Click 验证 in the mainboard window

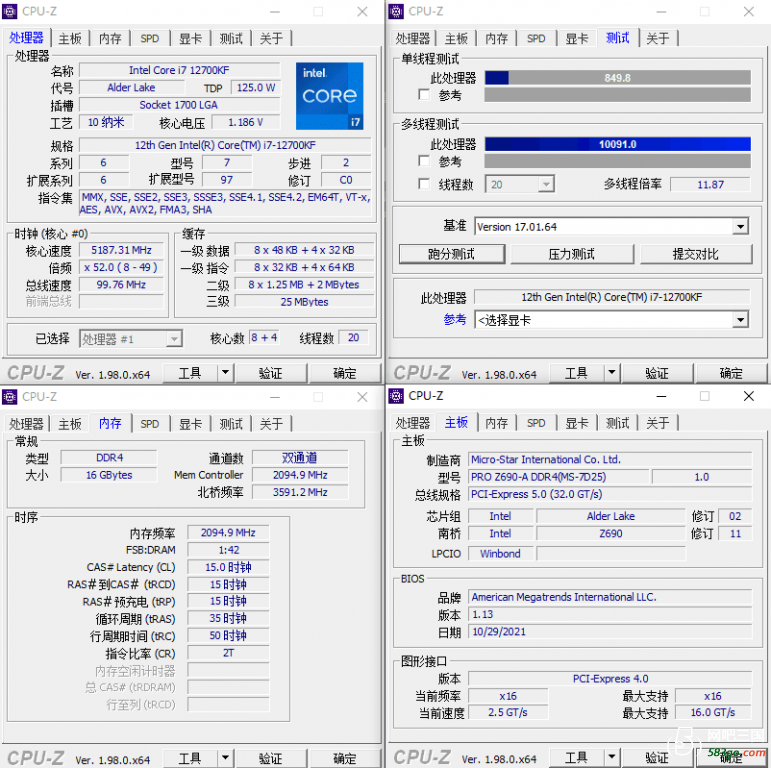tap(657, 758)
